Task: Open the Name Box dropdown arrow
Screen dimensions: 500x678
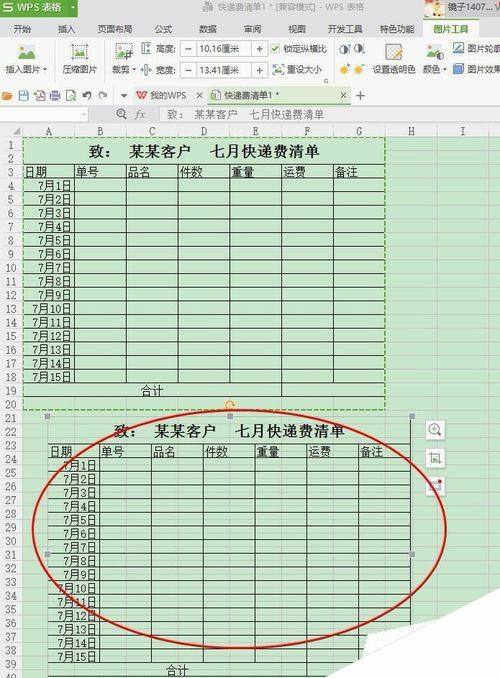Action: coord(83,114)
